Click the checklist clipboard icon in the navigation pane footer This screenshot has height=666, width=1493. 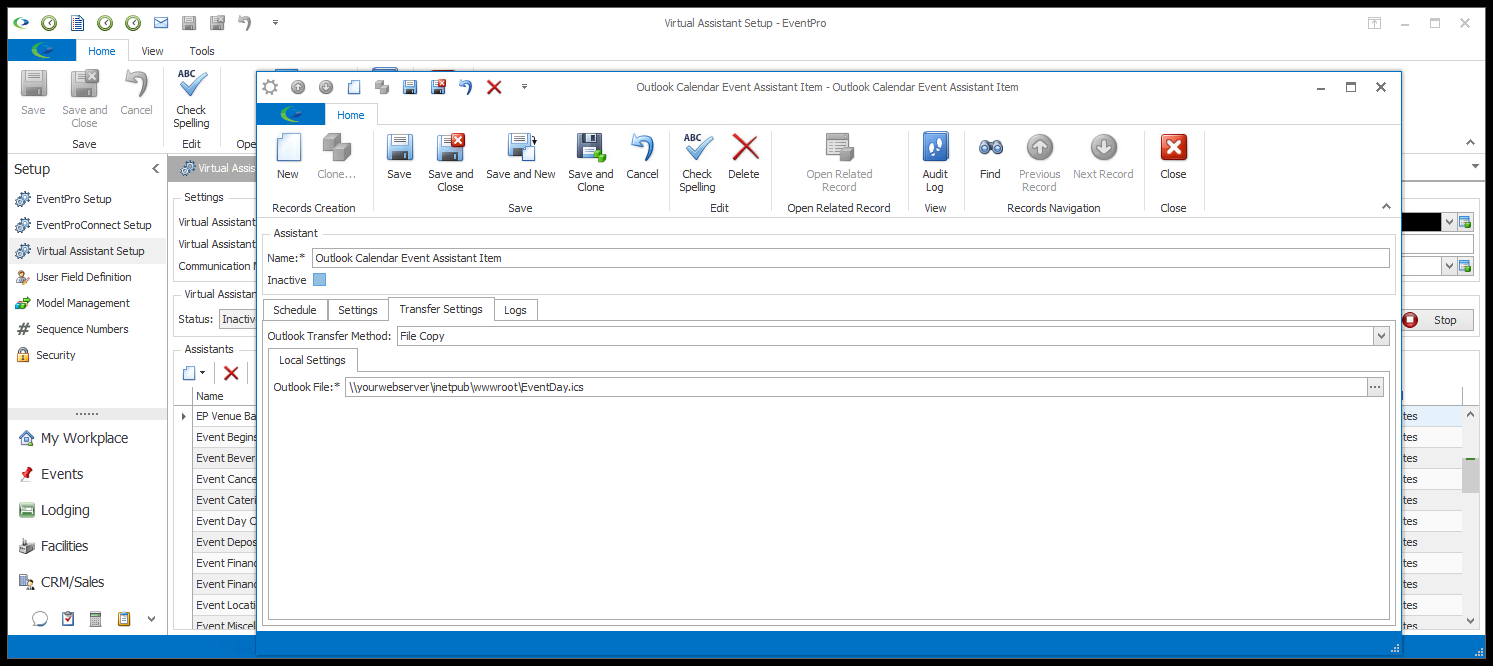point(68,619)
